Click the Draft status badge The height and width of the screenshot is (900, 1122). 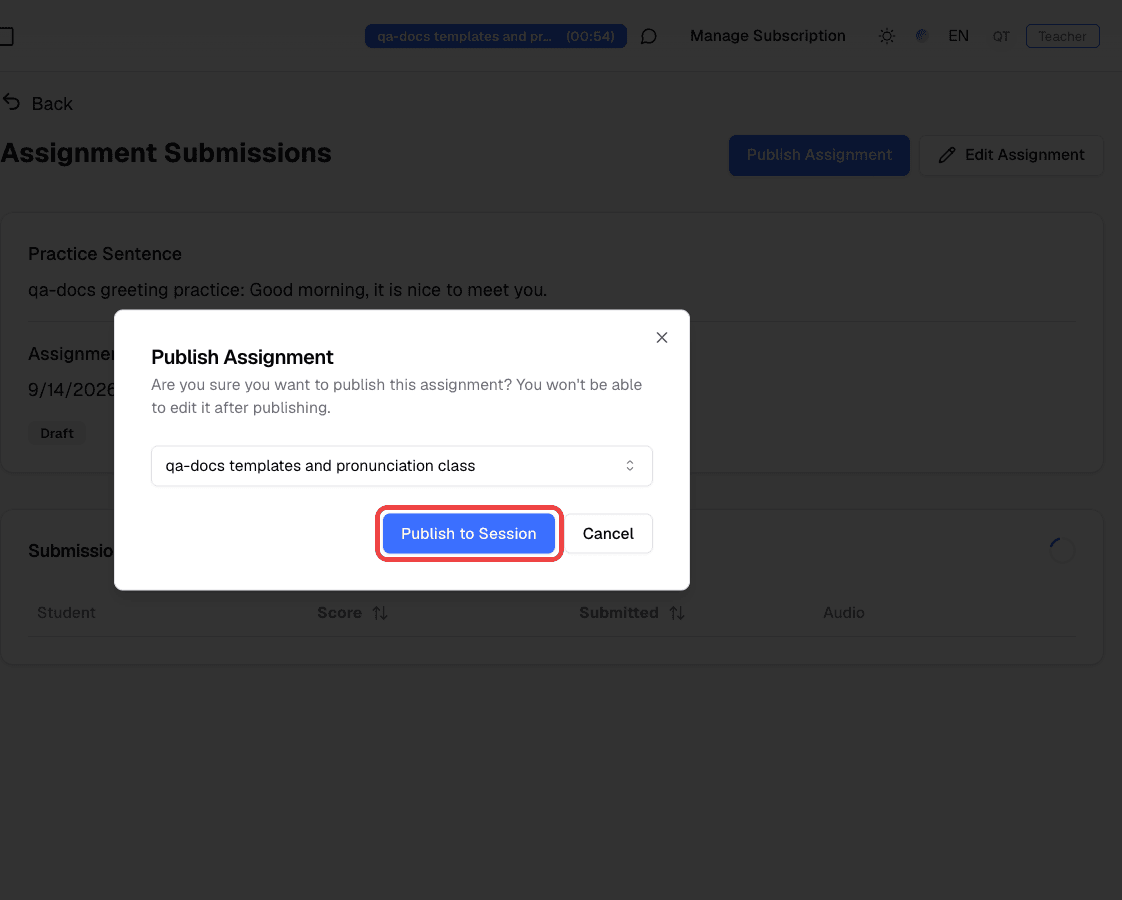point(57,434)
